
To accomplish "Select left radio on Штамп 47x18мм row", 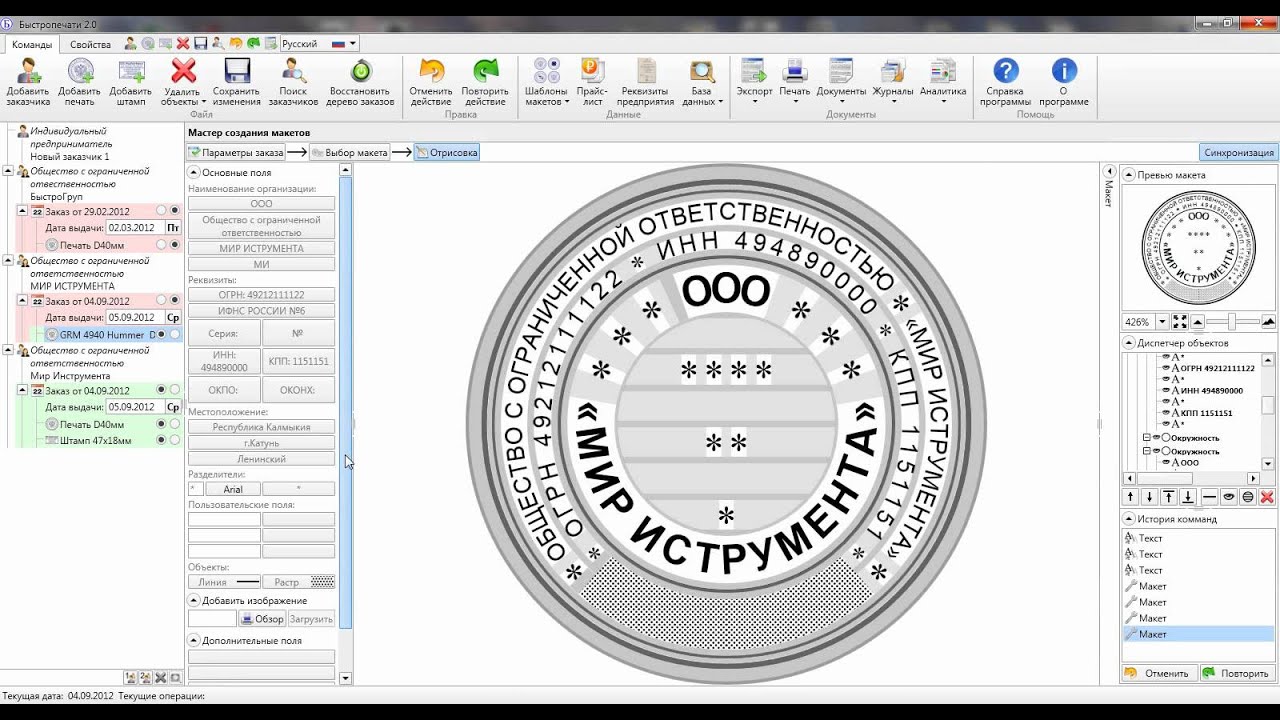I will (160, 440).
